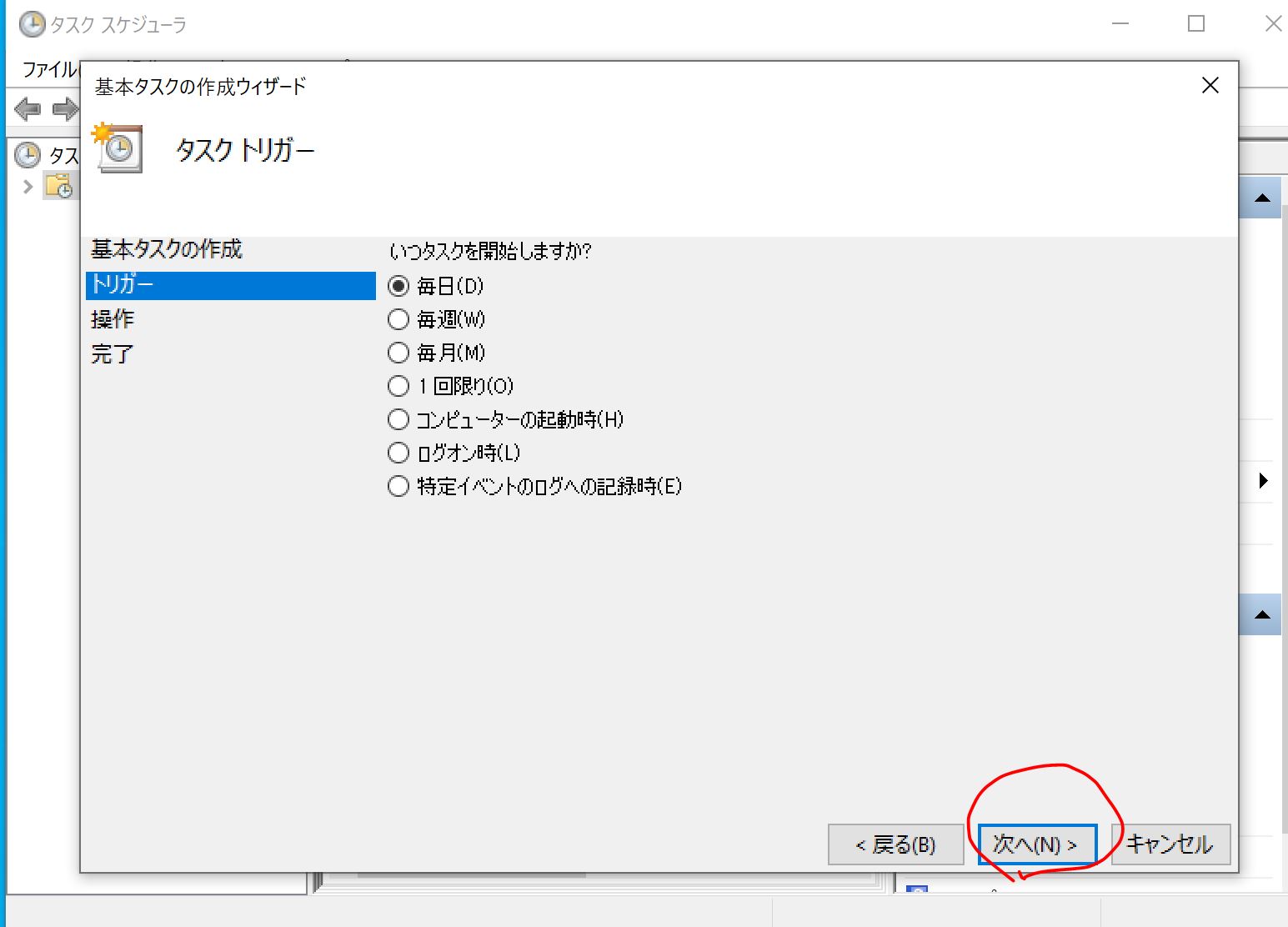Screen dimensions: 1288x927
Task: Select the 毎週(W) weekly radio option
Action: 398,320
